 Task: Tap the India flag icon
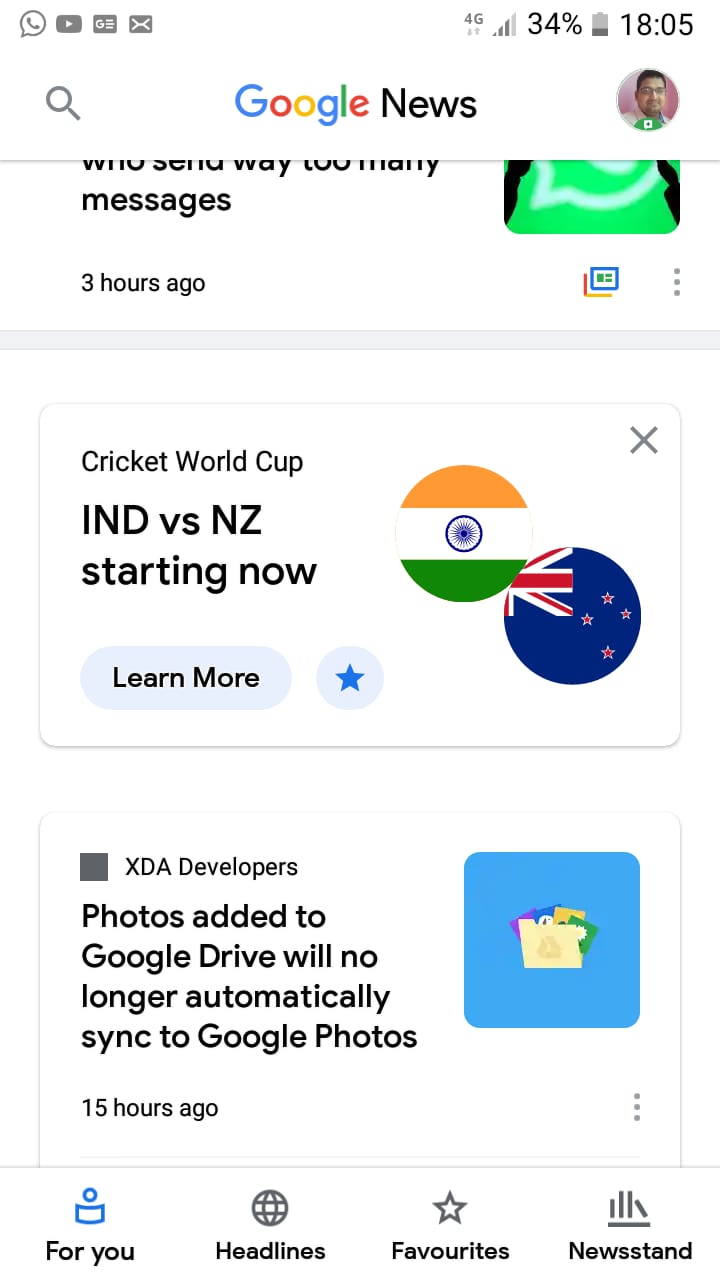[x=464, y=533]
